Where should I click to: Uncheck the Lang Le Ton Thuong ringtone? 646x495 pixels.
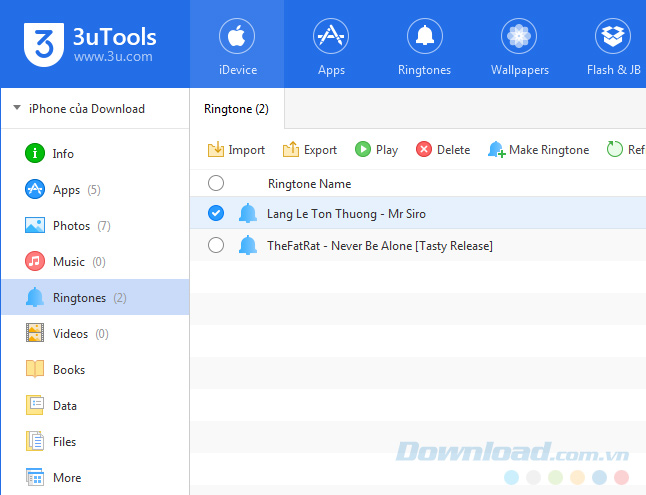[x=216, y=213]
